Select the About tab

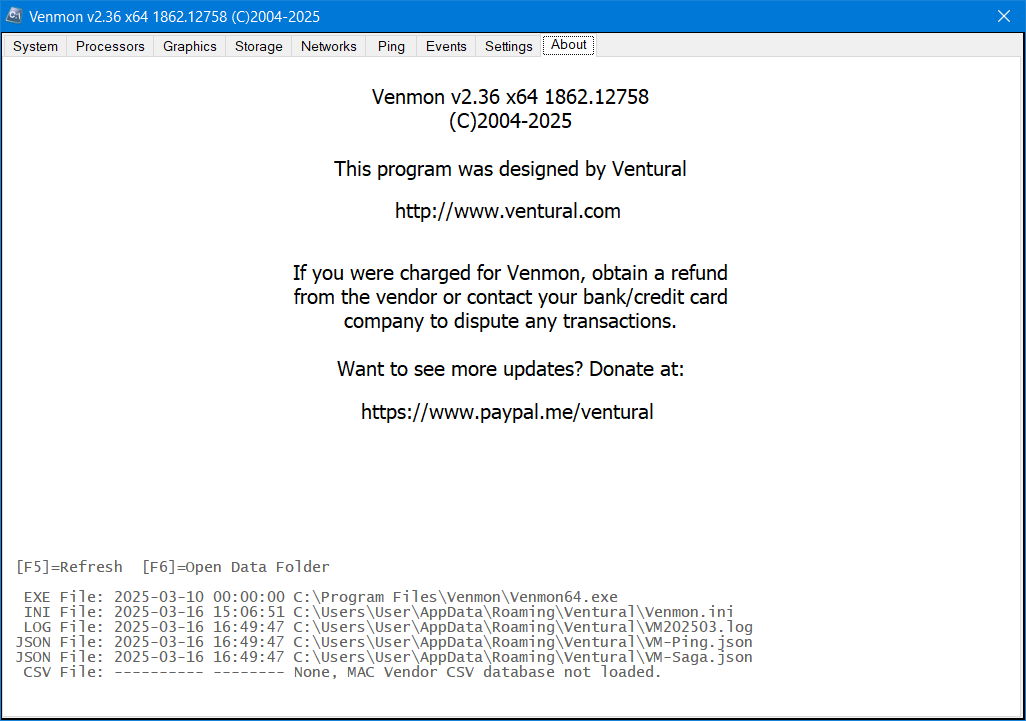[x=569, y=45]
